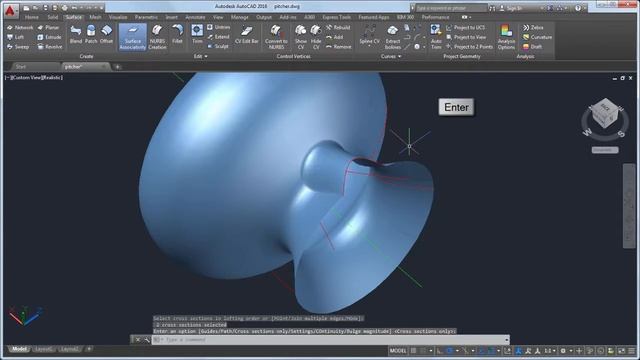Screen dimensions: 640x360
Task: Click the Untrim tool
Action: (x=218, y=27)
